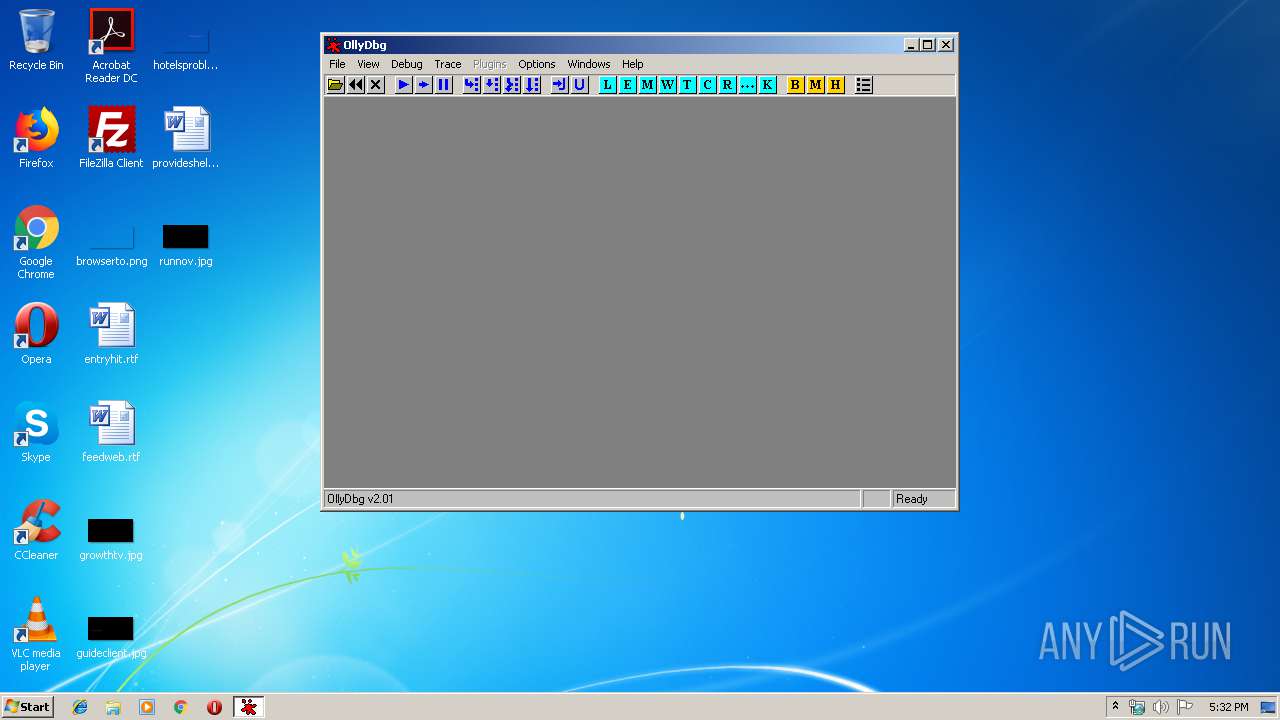1280x720 pixels.
Task: Open the Start menu
Action: tap(28, 707)
